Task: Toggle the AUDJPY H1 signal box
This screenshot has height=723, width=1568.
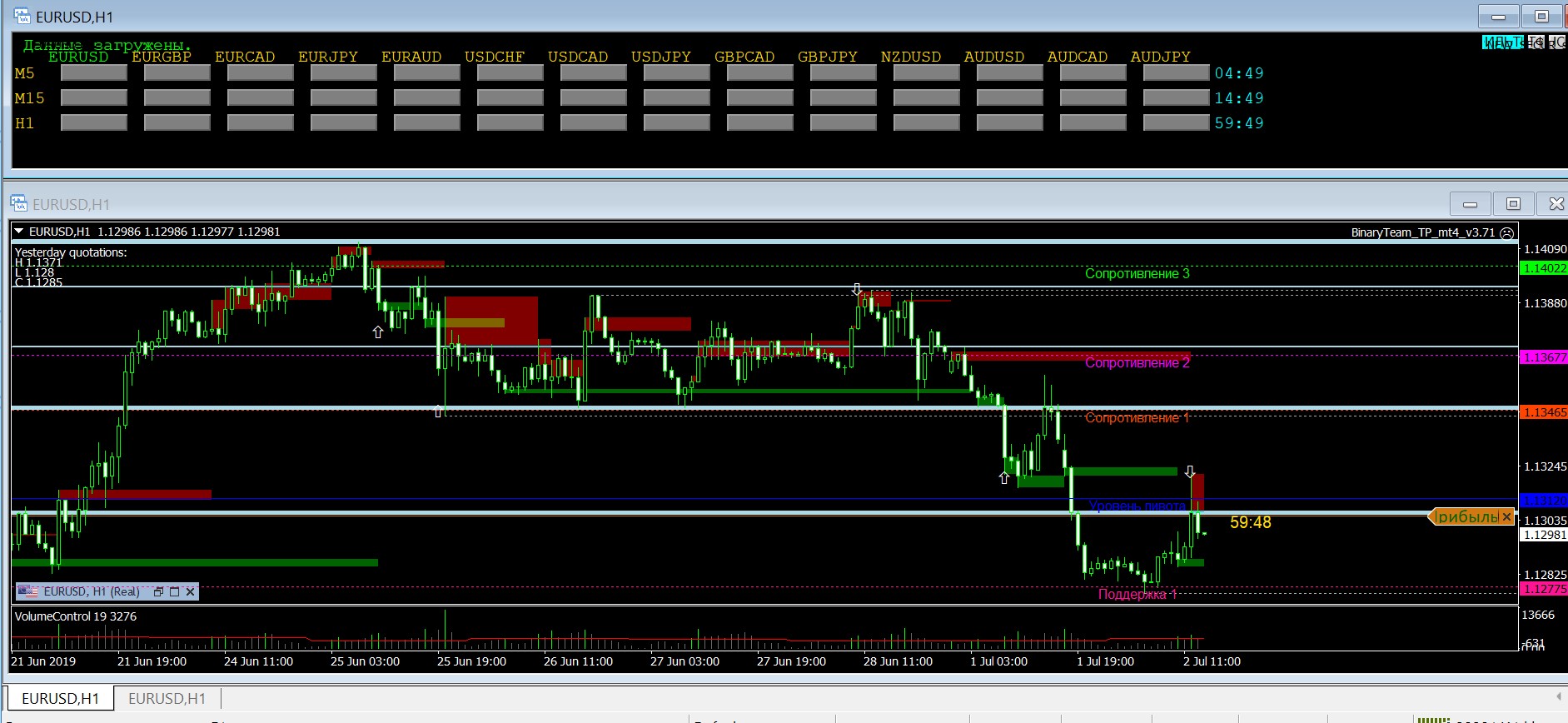Action: click(x=1175, y=123)
